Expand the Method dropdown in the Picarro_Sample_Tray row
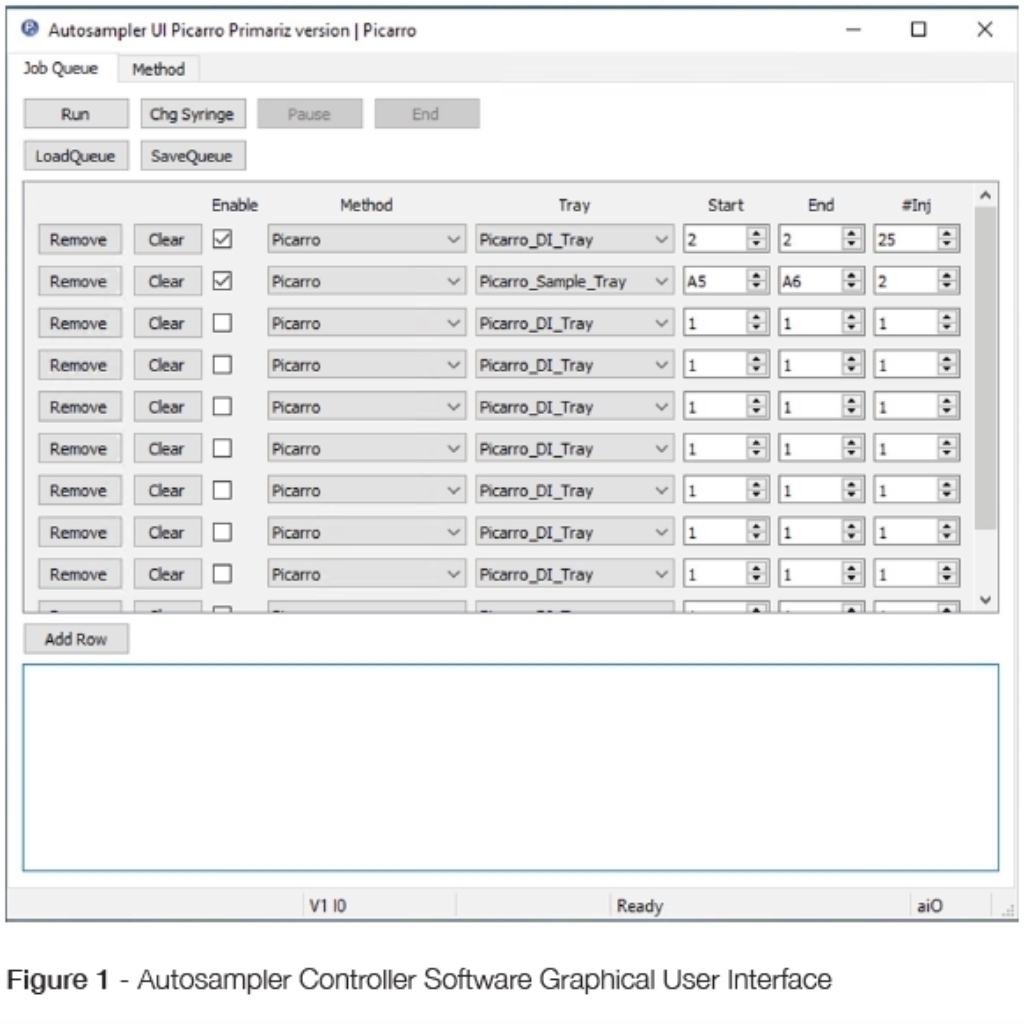 click(x=366, y=281)
